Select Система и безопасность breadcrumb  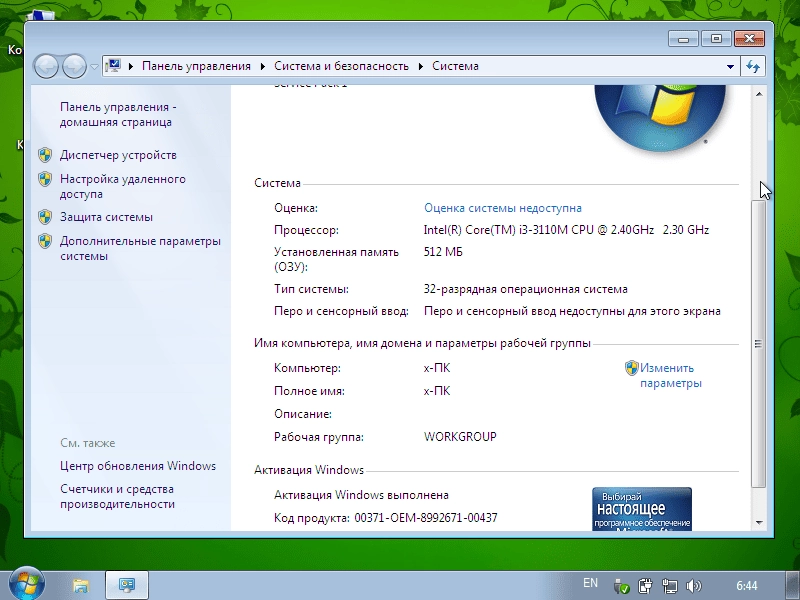(x=341, y=66)
